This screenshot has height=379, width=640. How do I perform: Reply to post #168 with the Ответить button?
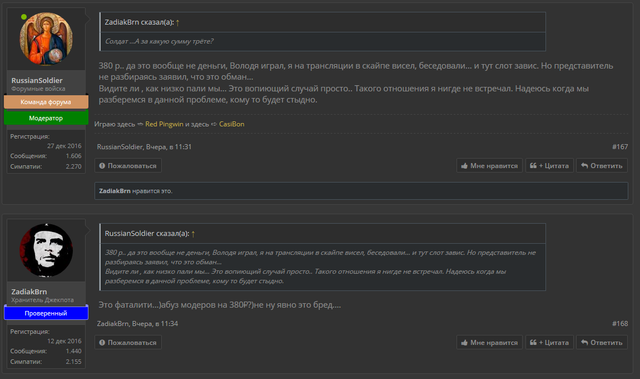click(602, 342)
